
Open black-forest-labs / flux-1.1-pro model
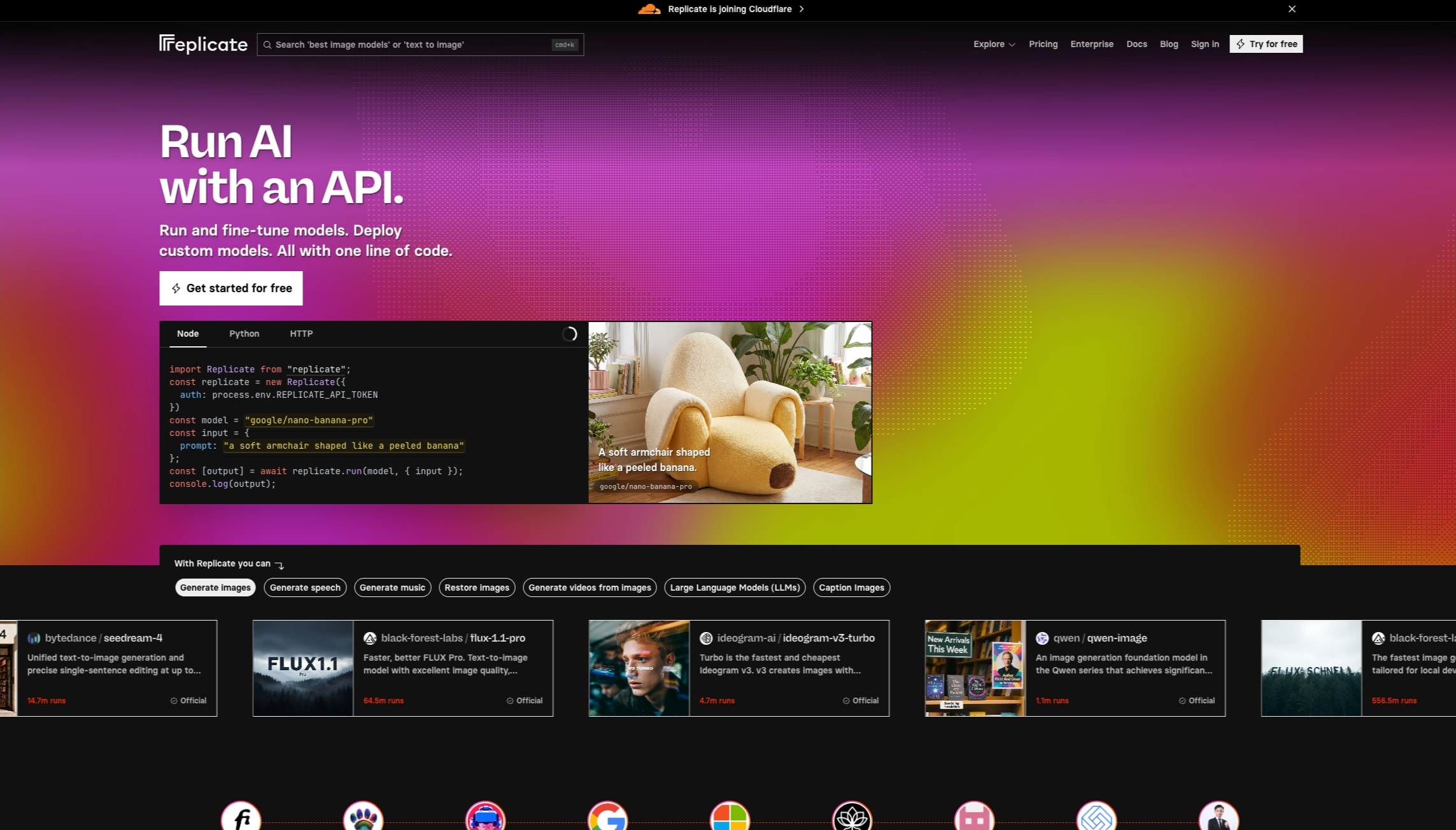point(453,638)
